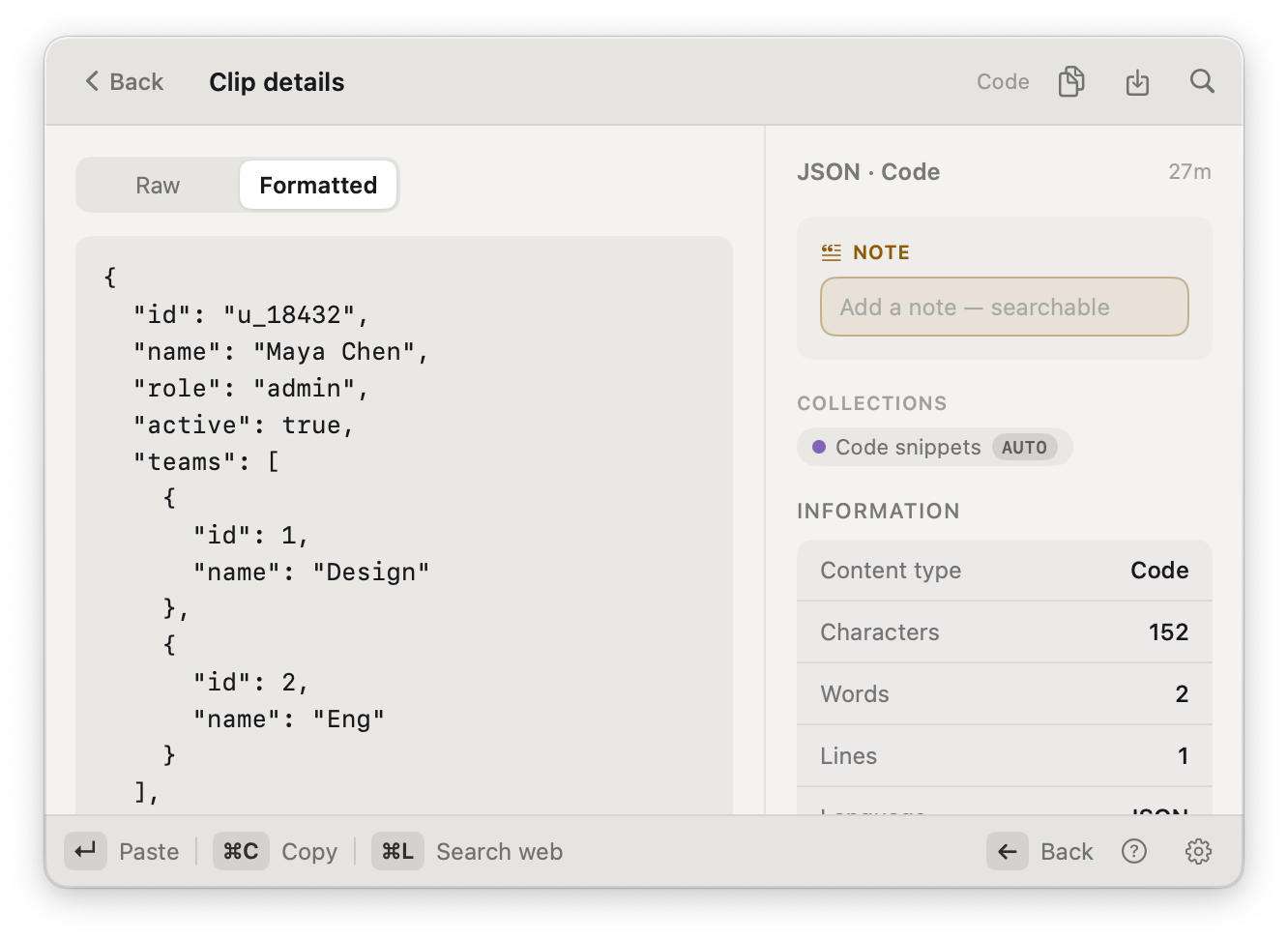Click the Words row
Viewport: 1288px width, 940px height.
click(x=1004, y=694)
